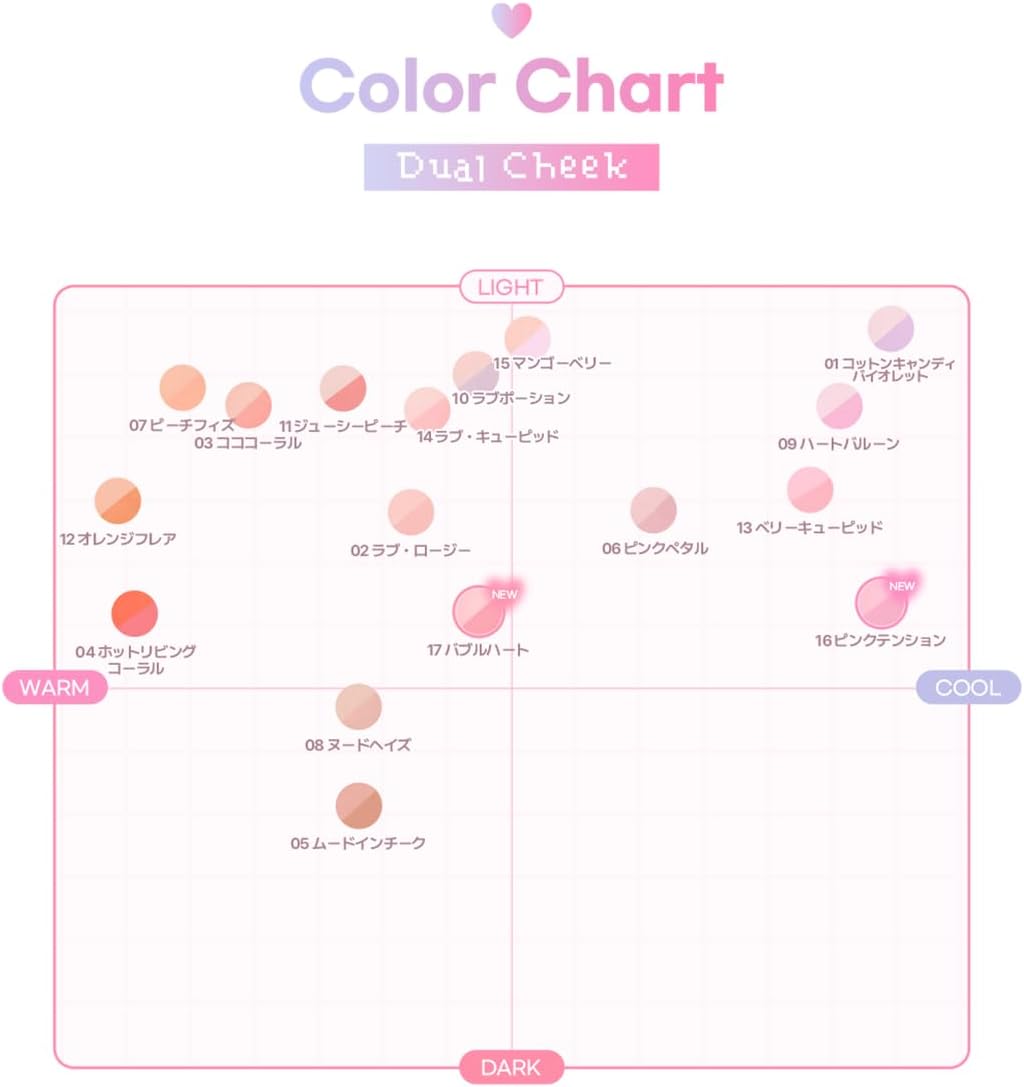This screenshot has height=1087, width=1024.
Task: Choose the 08 ヌードヘイズ swatch
Action: [x=358, y=708]
